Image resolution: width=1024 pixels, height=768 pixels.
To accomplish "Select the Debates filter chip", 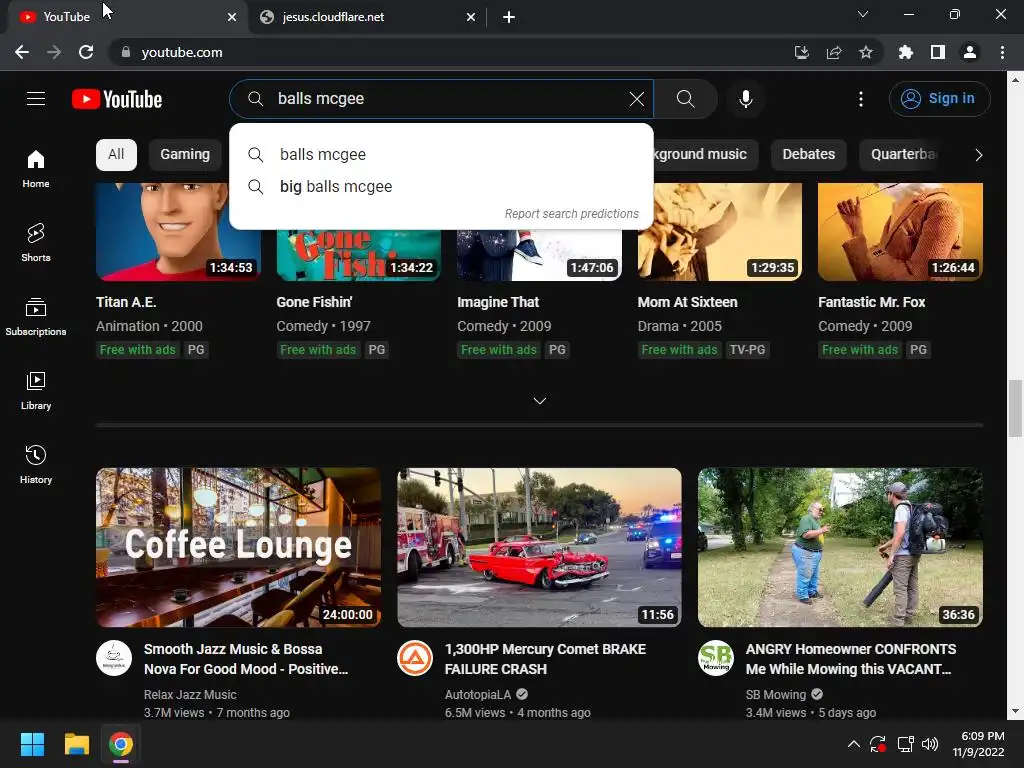I will (x=808, y=155).
